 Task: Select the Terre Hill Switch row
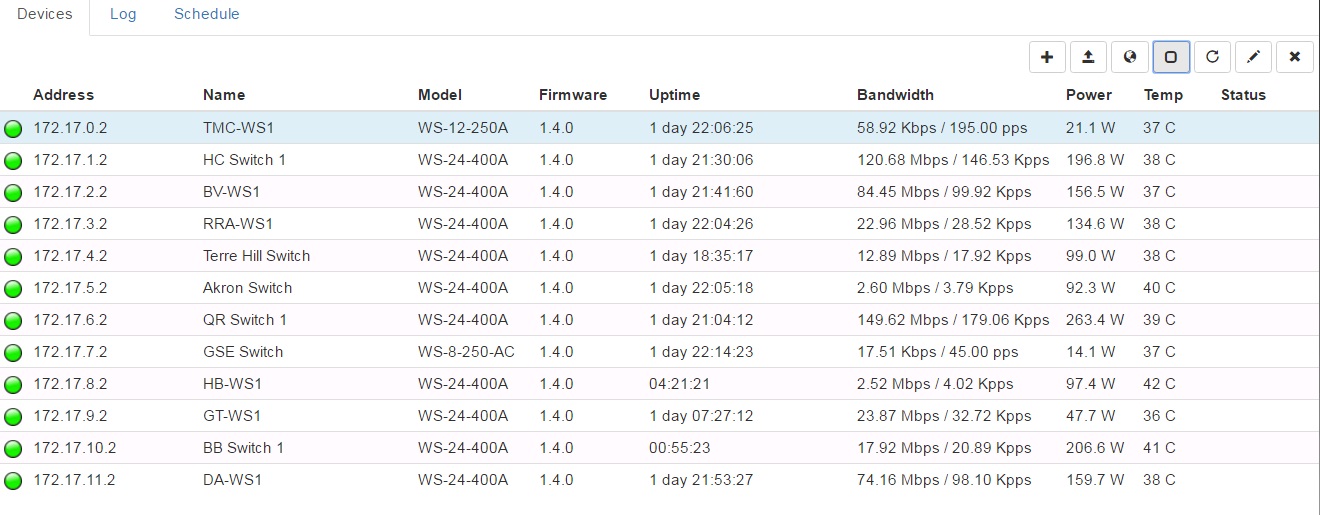coord(256,256)
